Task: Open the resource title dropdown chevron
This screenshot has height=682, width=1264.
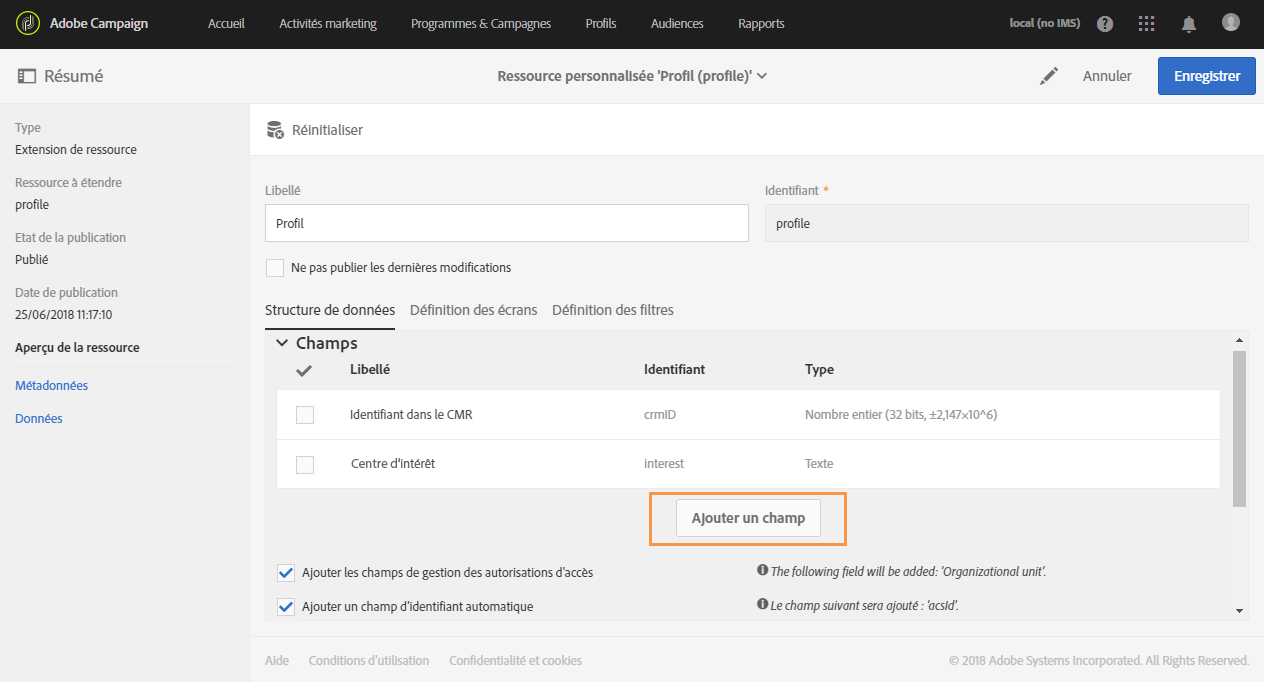Action: [x=762, y=76]
